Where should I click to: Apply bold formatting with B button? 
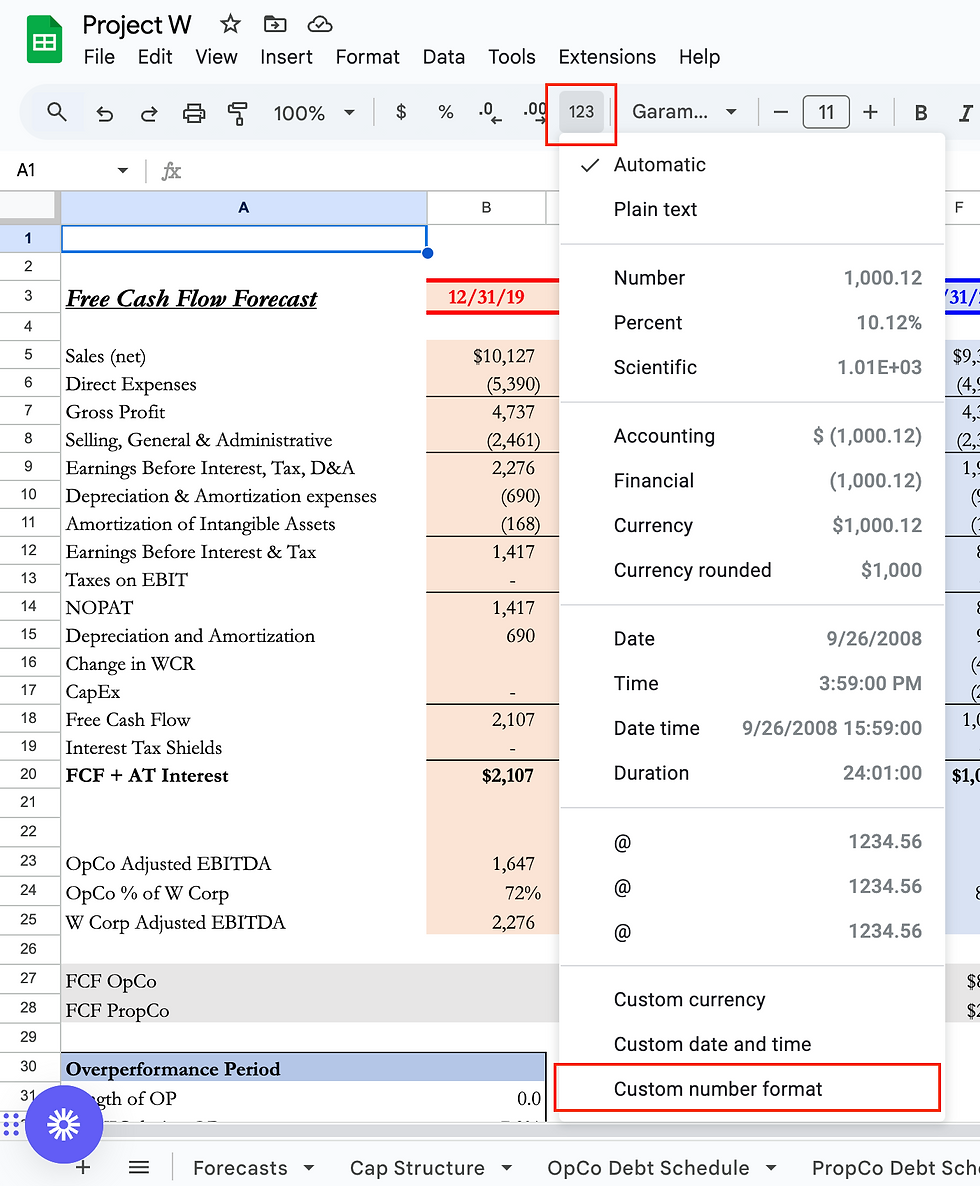pyautogui.click(x=921, y=113)
